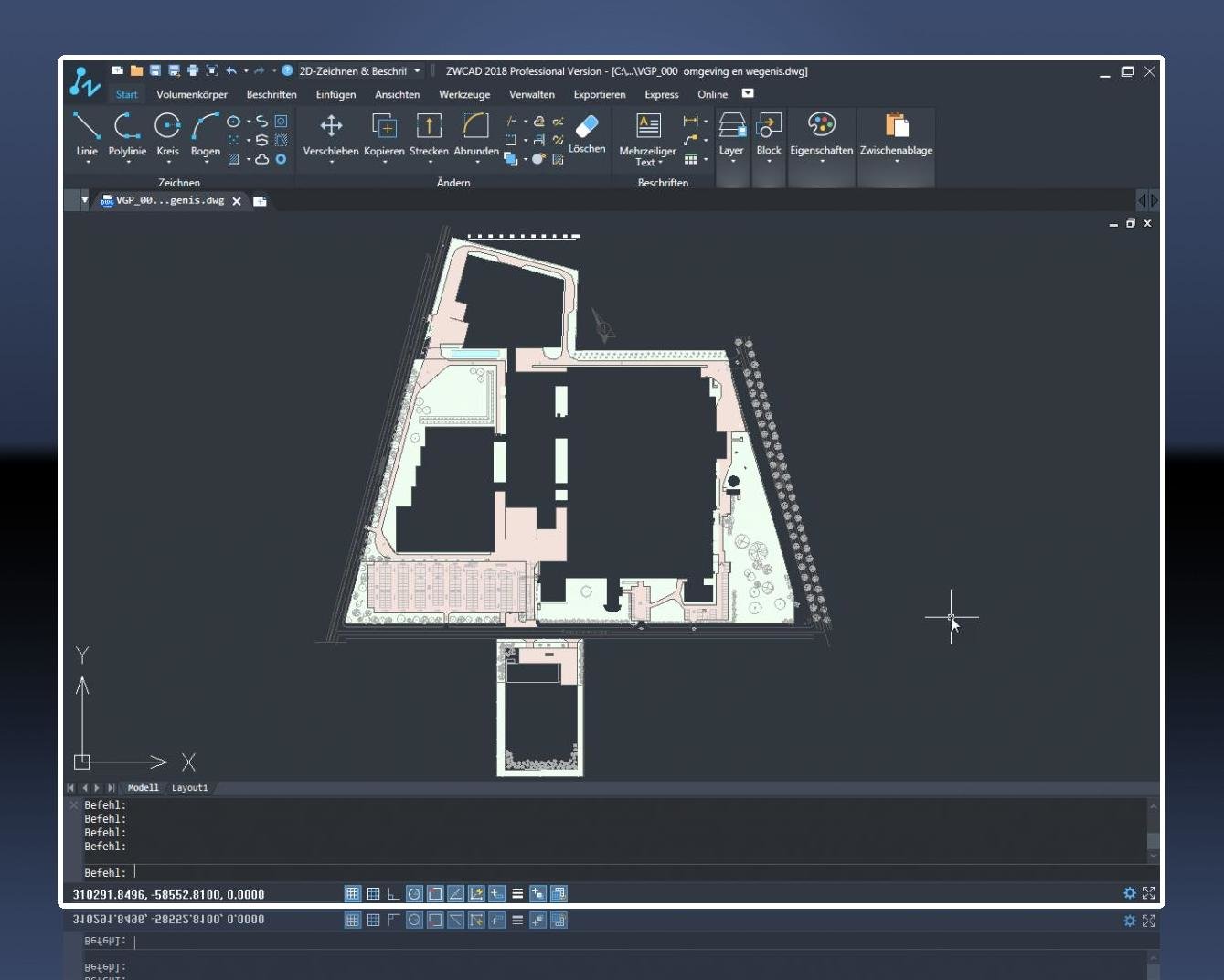
Task: Toggle snap mode in status bar
Action: 352,894
